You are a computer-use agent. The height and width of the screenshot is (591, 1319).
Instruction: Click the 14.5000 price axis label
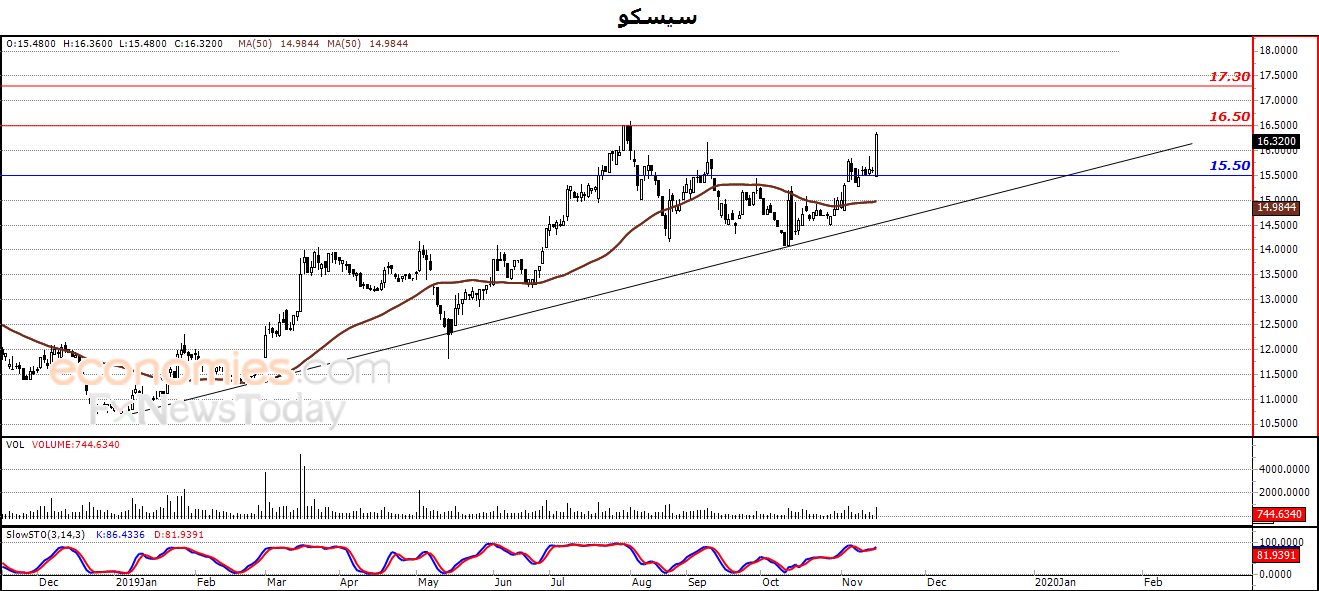click(x=1278, y=225)
